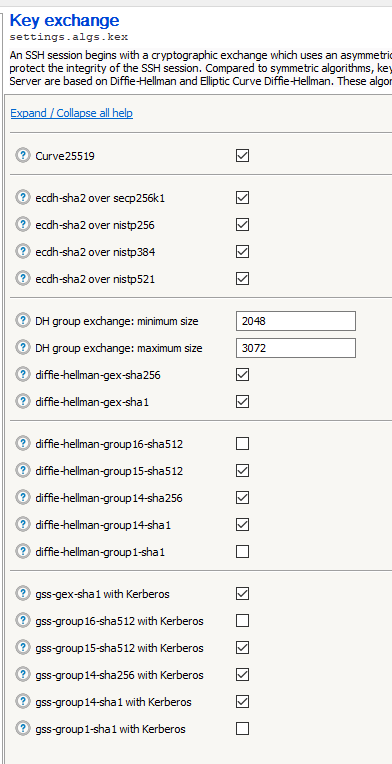Open help icon for ecdh-sha2 over secp256k1

point(22,197)
